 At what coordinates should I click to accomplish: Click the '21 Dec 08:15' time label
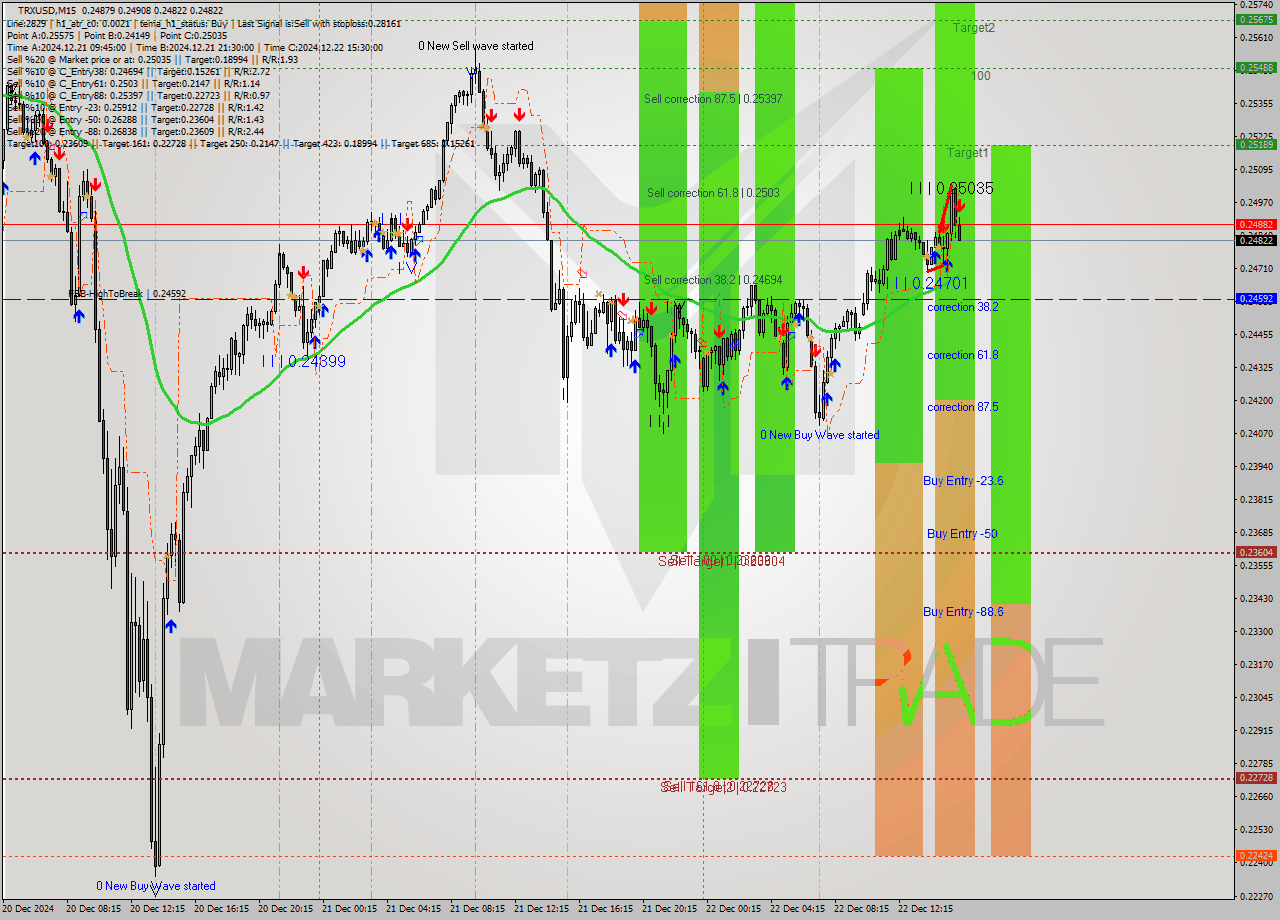pyautogui.click(x=478, y=909)
